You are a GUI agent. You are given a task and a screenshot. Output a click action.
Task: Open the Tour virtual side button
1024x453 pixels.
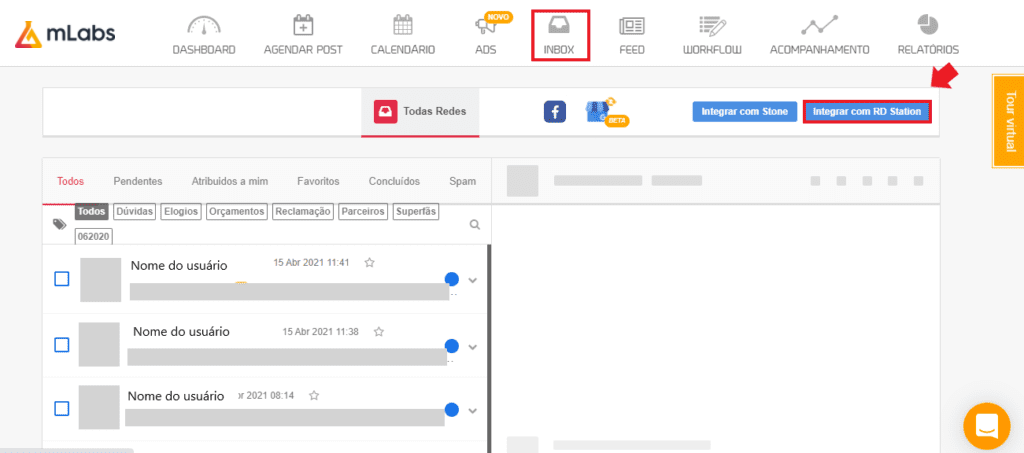pyautogui.click(x=1010, y=121)
